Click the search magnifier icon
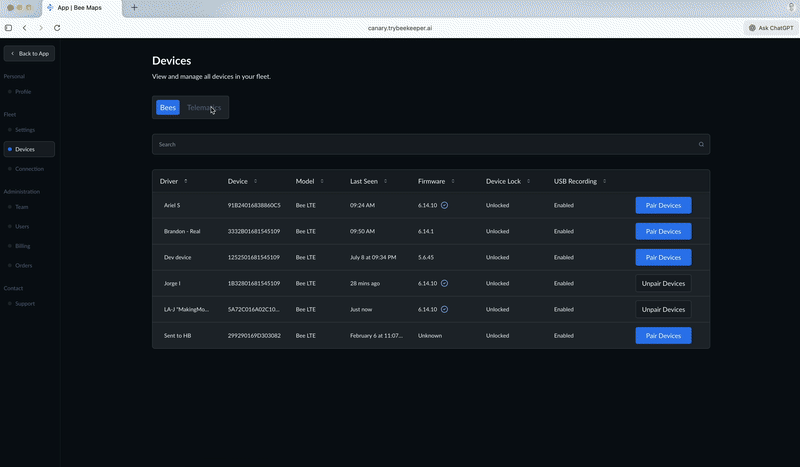 (x=701, y=144)
